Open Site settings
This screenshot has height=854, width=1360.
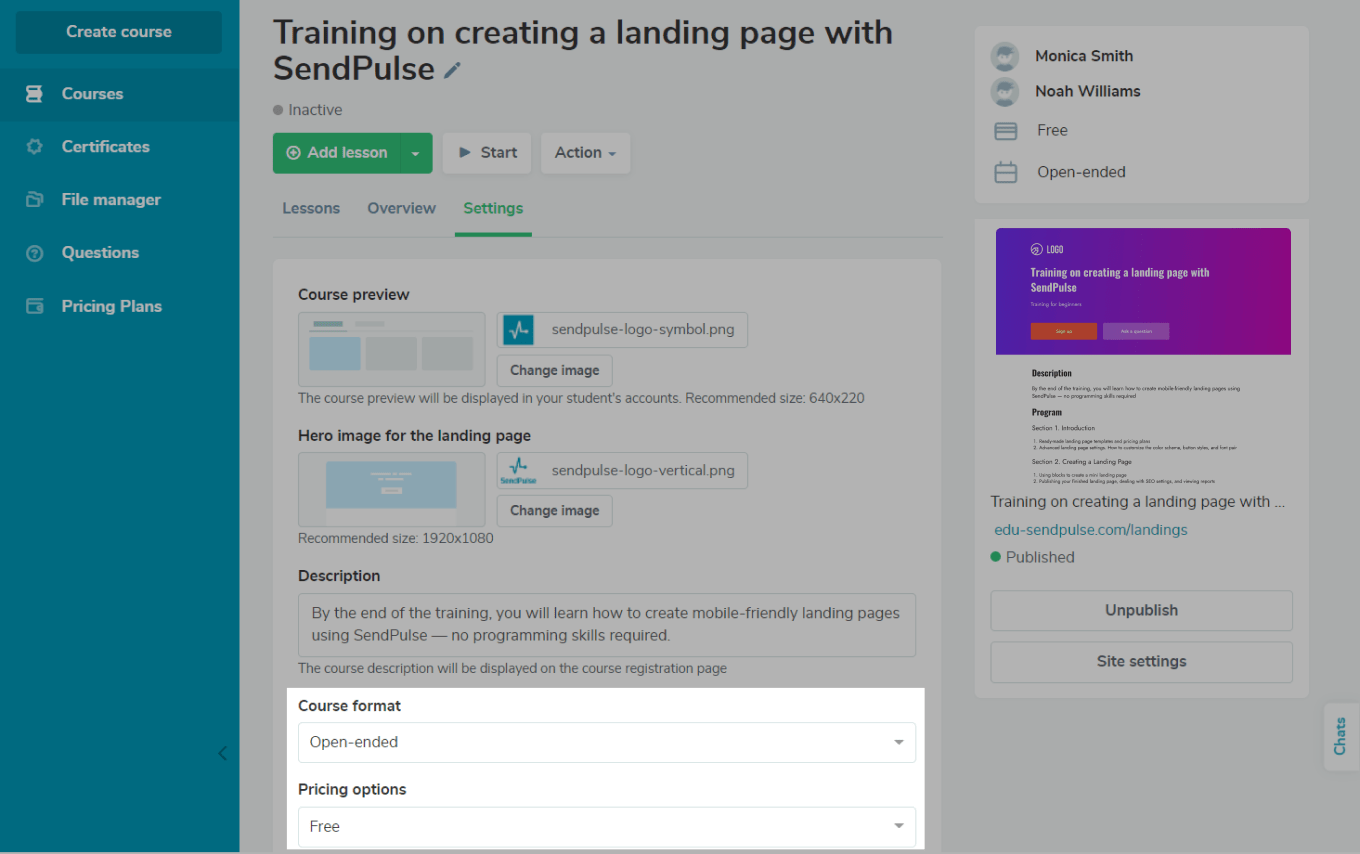coord(1141,661)
